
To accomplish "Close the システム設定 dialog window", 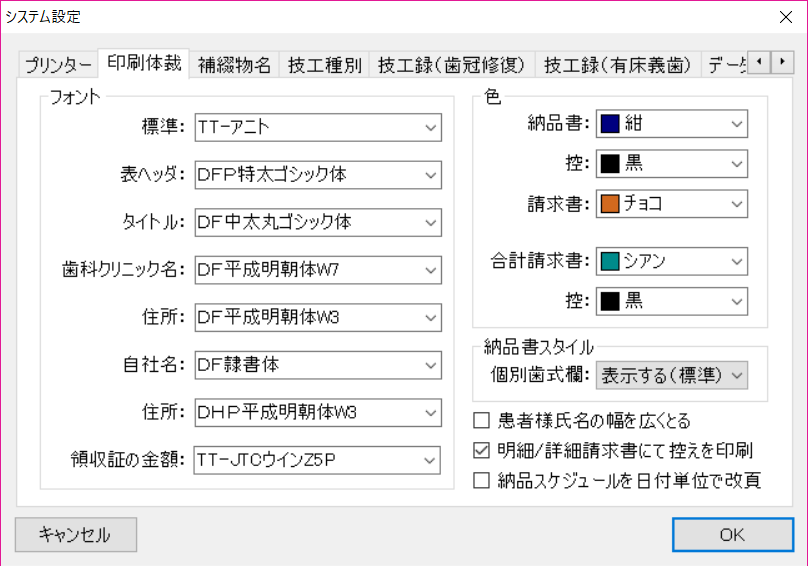I will (781, 17).
